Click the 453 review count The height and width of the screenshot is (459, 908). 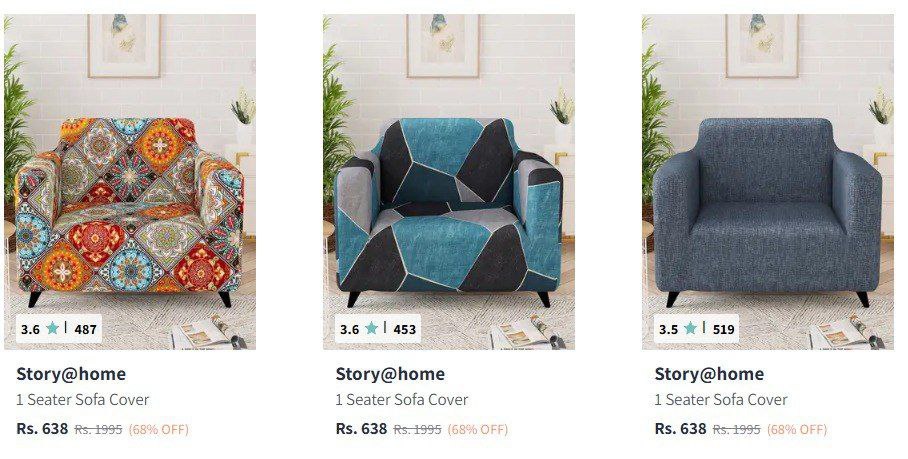[x=405, y=329]
